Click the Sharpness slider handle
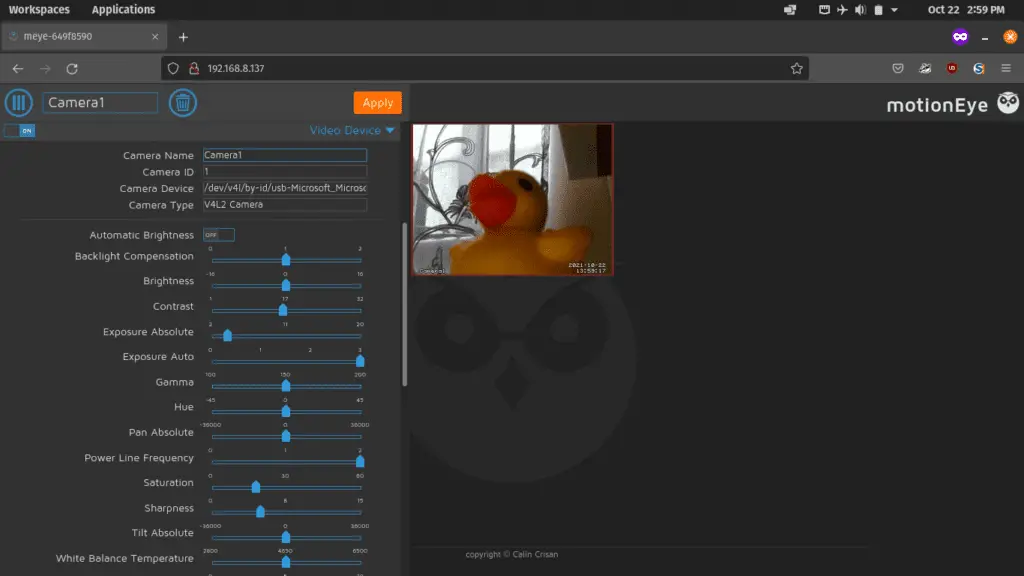 point(261,511)
